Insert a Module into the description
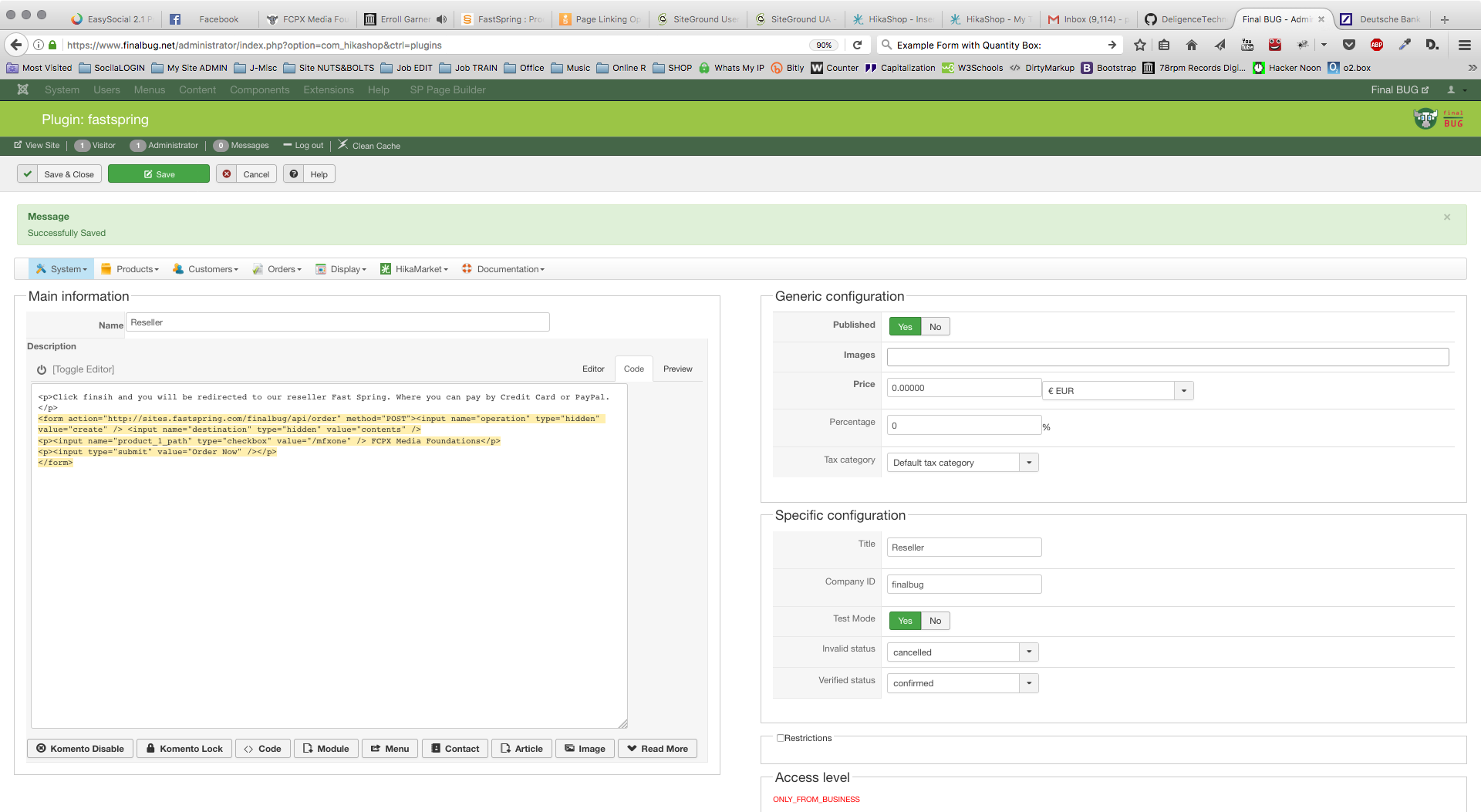1481x812 pixels. [x=326, y=749]
